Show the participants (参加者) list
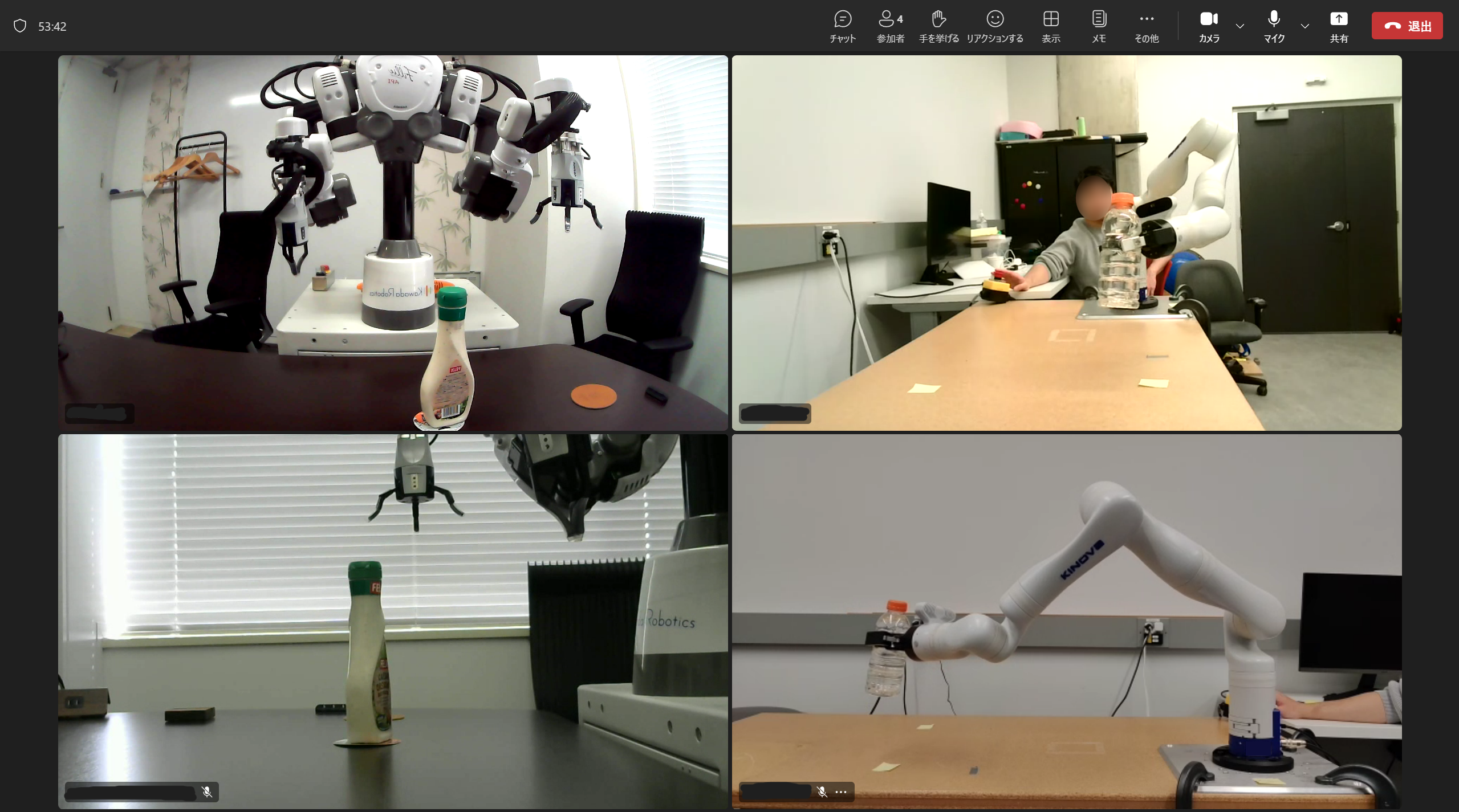Viewport: 1459px width, 812px height. [890, 26]
